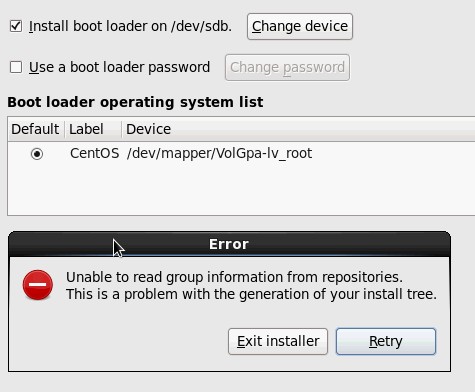Click the "problem with the generation" error line
The width and height of the screenshot is (475, 392).
[251, 294]
